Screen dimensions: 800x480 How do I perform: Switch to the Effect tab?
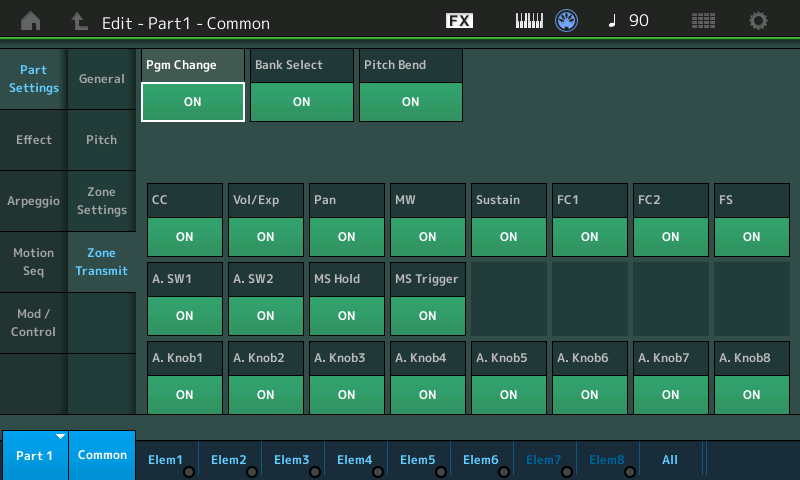34,140
